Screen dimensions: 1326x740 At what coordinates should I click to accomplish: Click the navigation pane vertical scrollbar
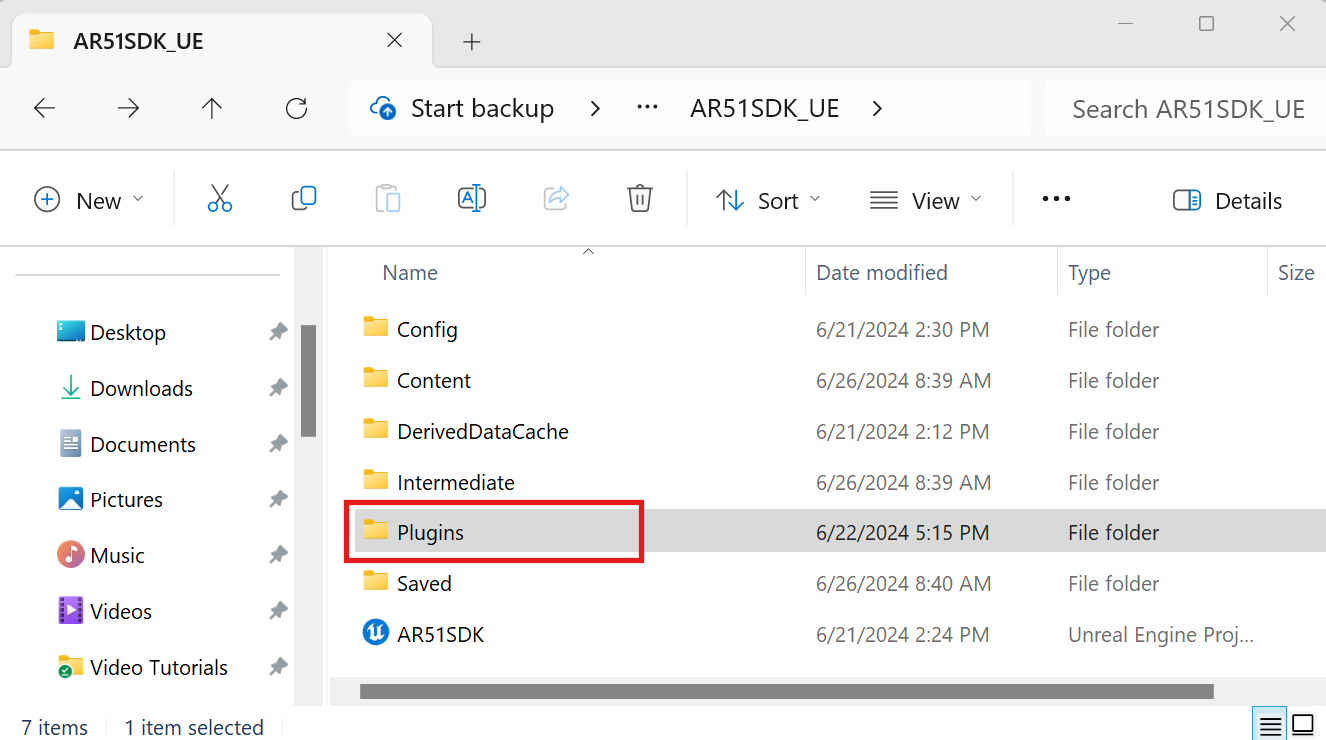(308, 380)
